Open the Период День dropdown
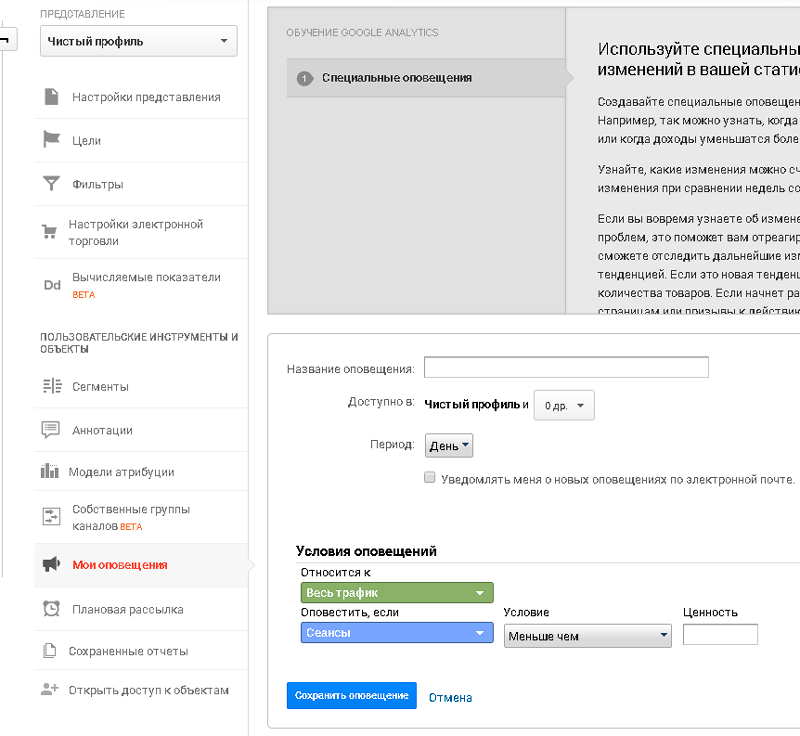Viewport: 800px width, 736px height. tap(449, 446)
